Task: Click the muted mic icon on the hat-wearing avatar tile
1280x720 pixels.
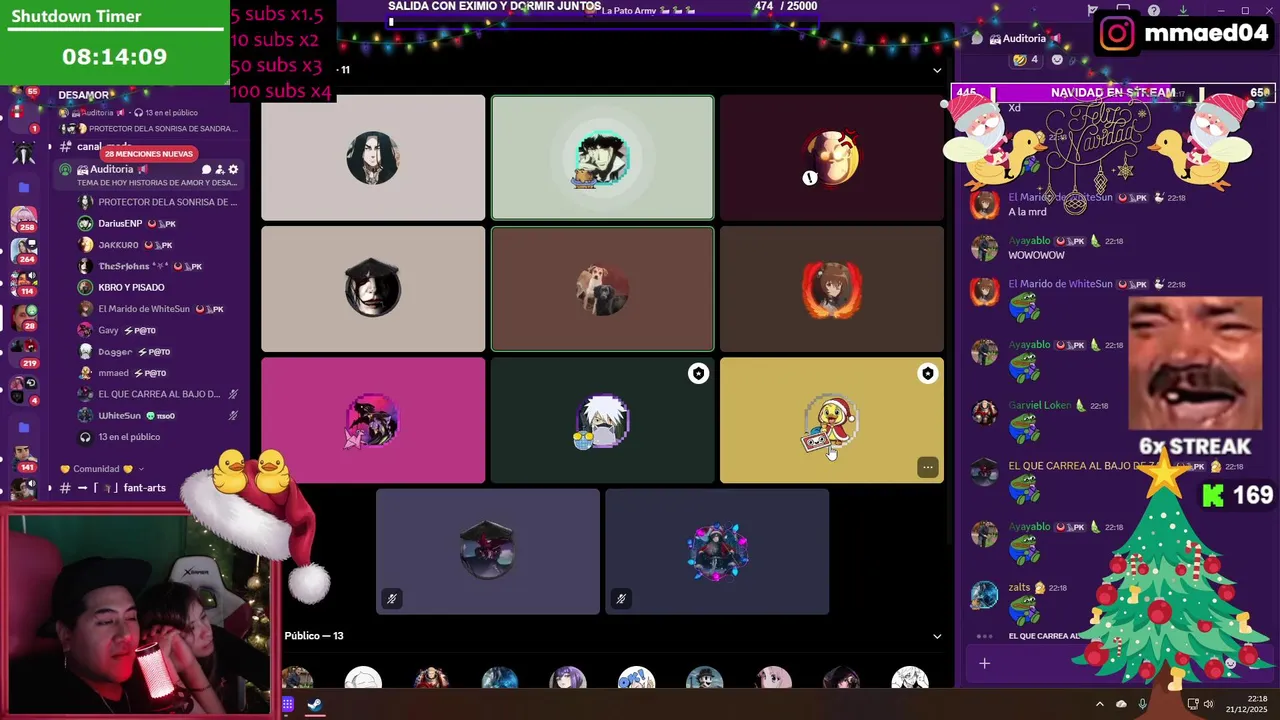Action: pyautogui.click(x=392, y=599)
